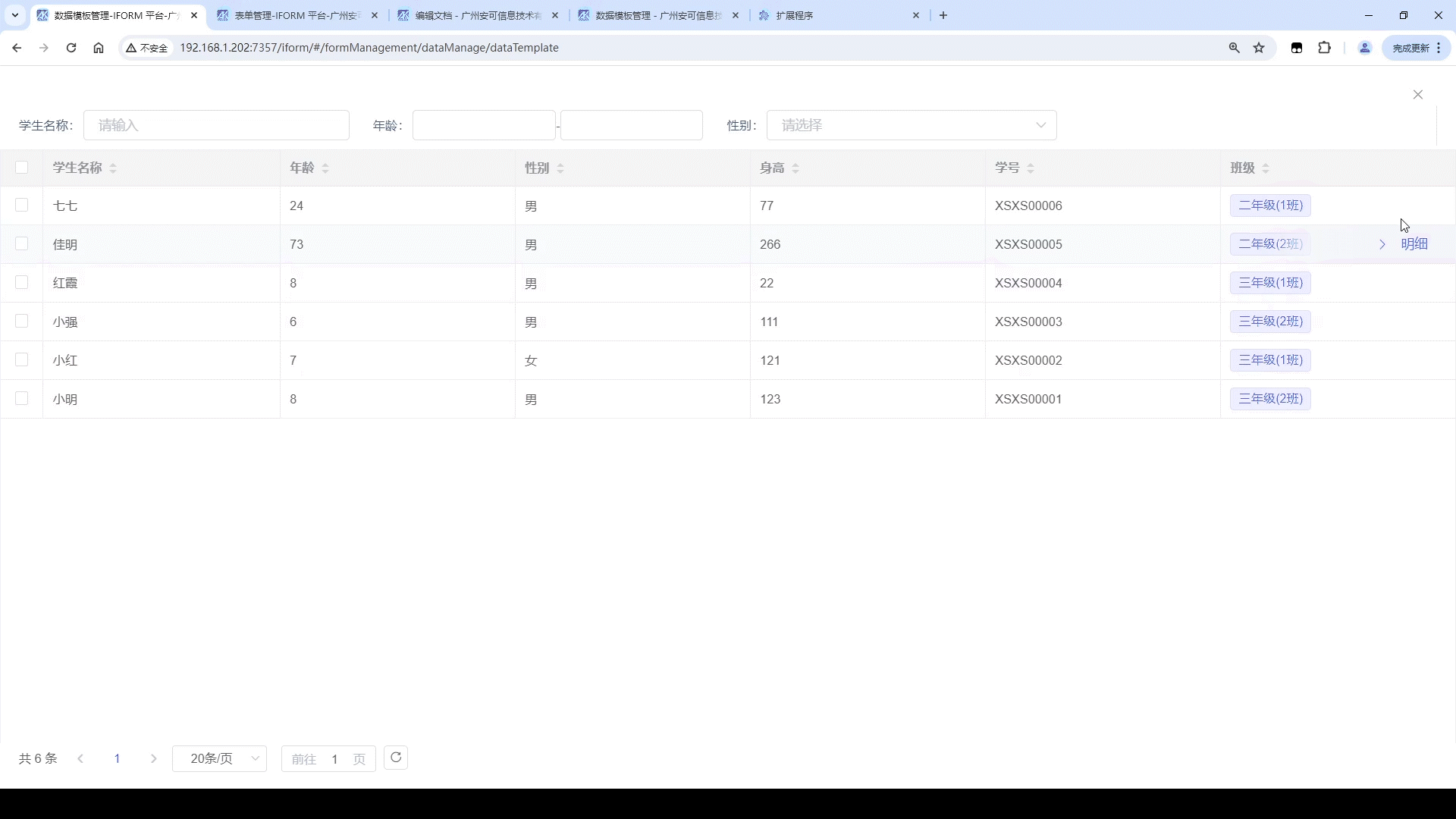Bookmark page with star icon
The image size is (1456, 819).
tap(1259, 48)
